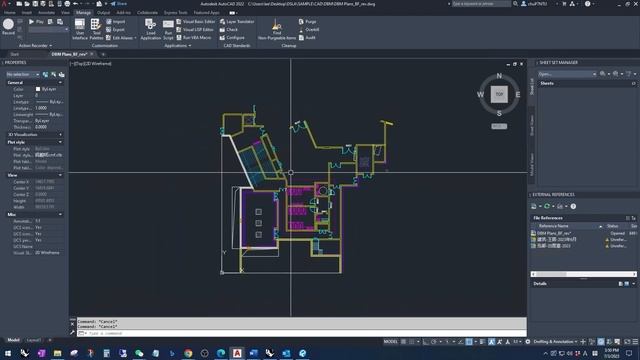Click the Audit tool

tap(307, 38)
